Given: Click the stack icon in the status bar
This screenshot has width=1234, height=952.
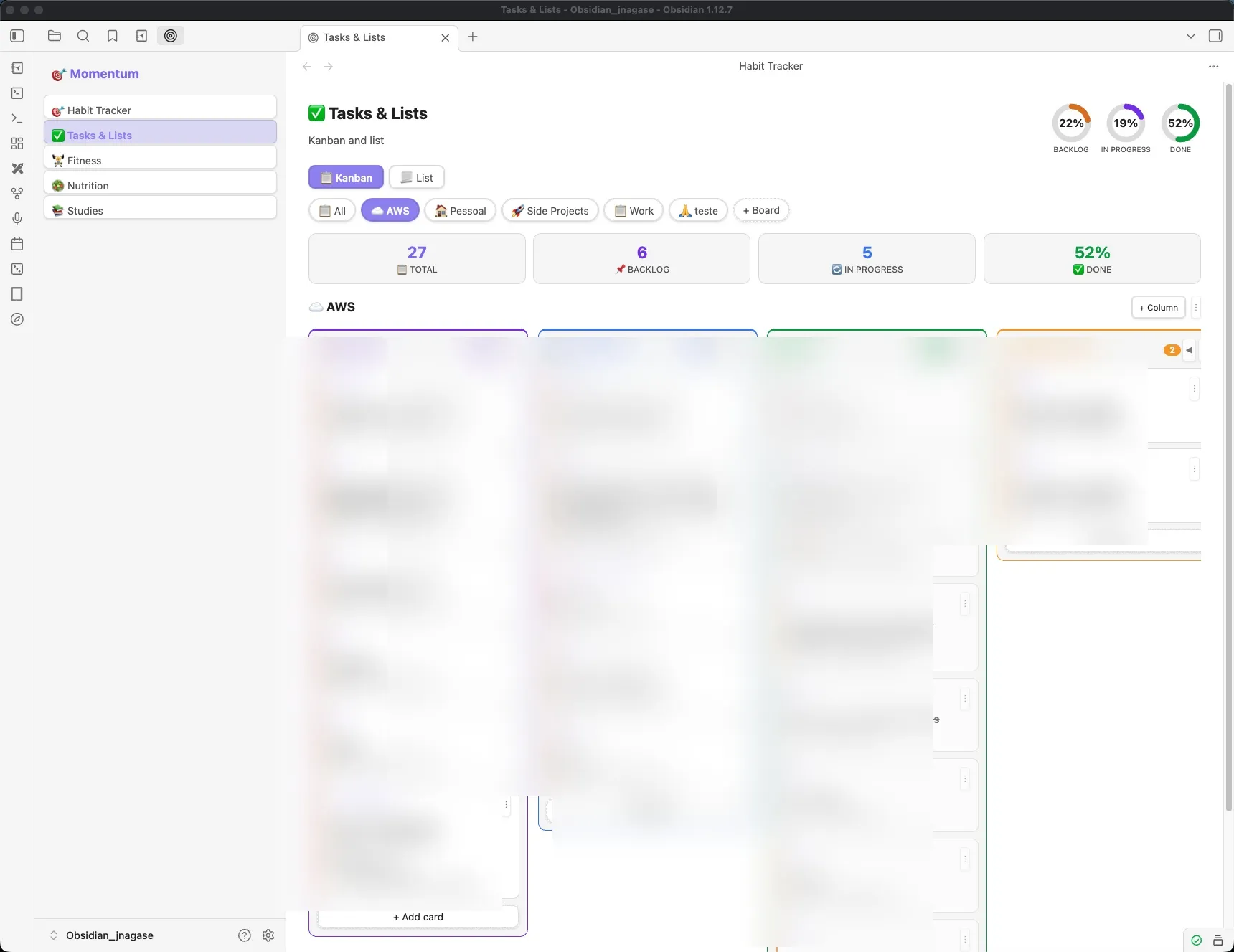Looking at the screenshot, I should tap(1217, 941).
